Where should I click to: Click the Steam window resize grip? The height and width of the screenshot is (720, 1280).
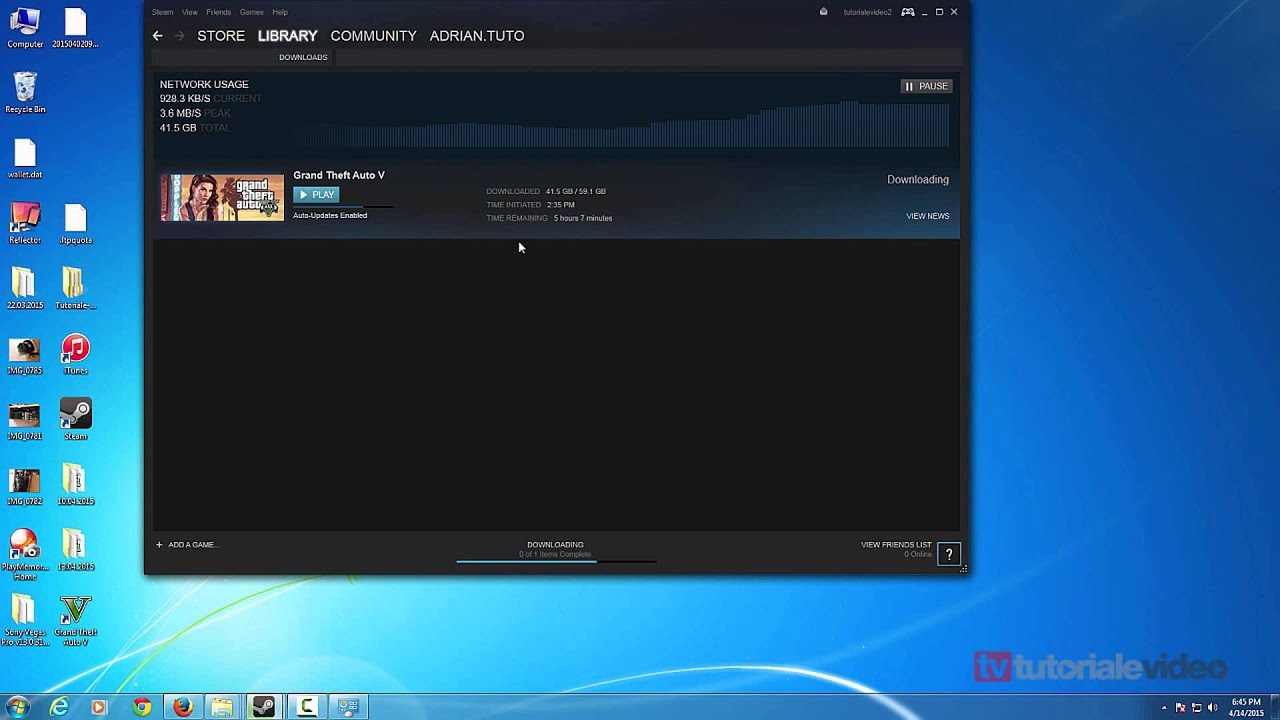pyautogui.click(x=964, y=569)
